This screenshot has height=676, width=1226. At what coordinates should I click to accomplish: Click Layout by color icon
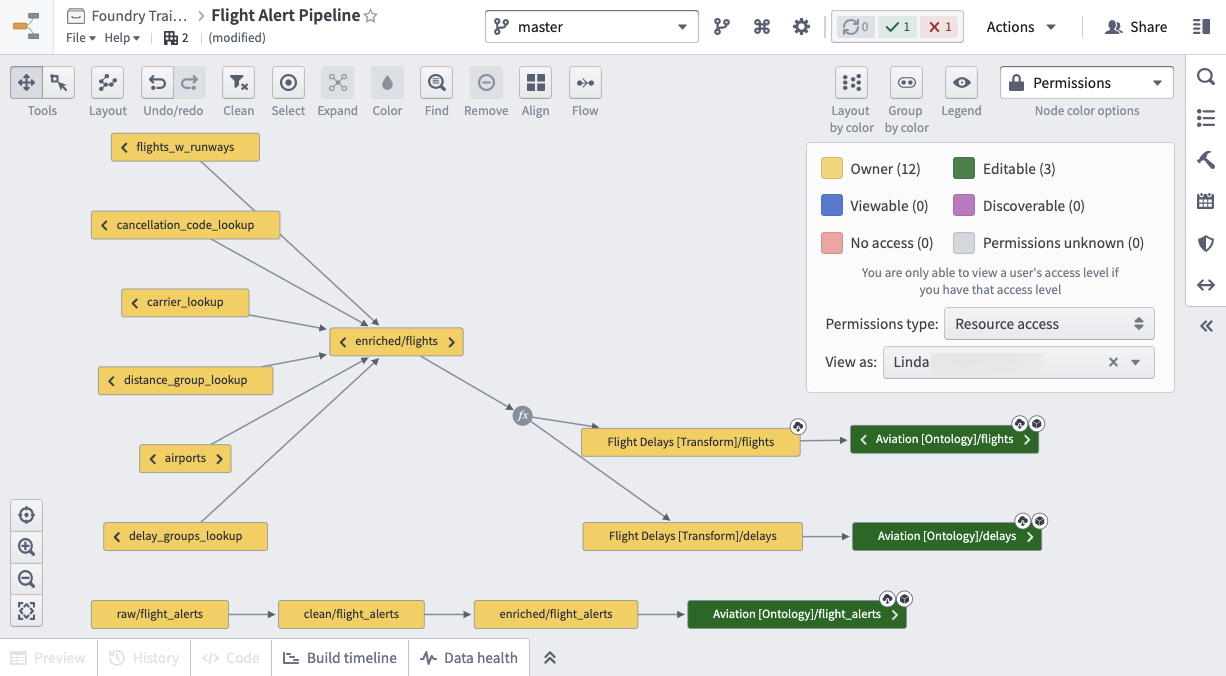851,83
